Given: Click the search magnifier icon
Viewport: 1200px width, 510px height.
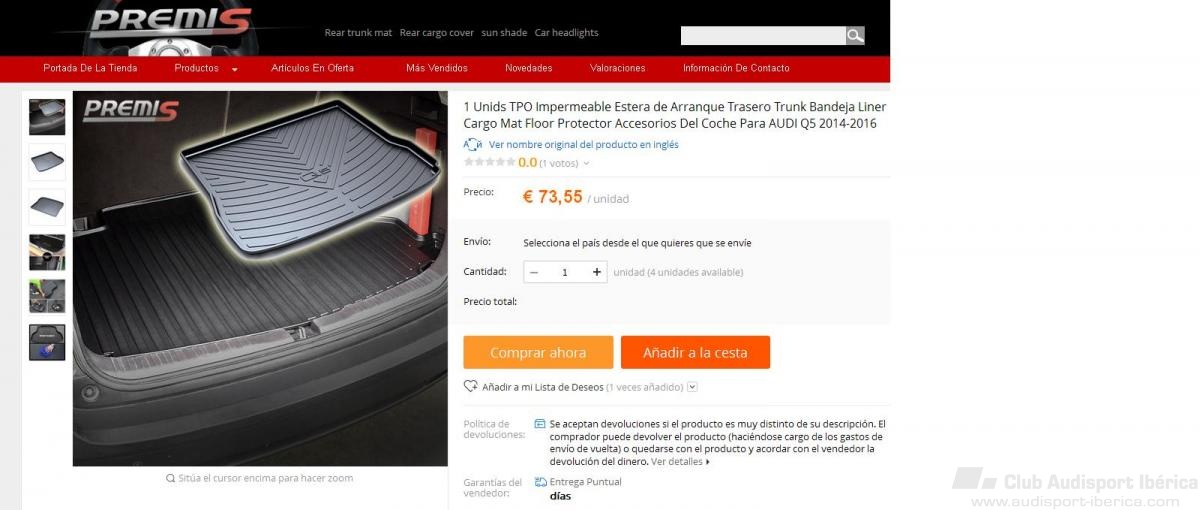Looking at the screenshot, I should click(x=855, y=36).
